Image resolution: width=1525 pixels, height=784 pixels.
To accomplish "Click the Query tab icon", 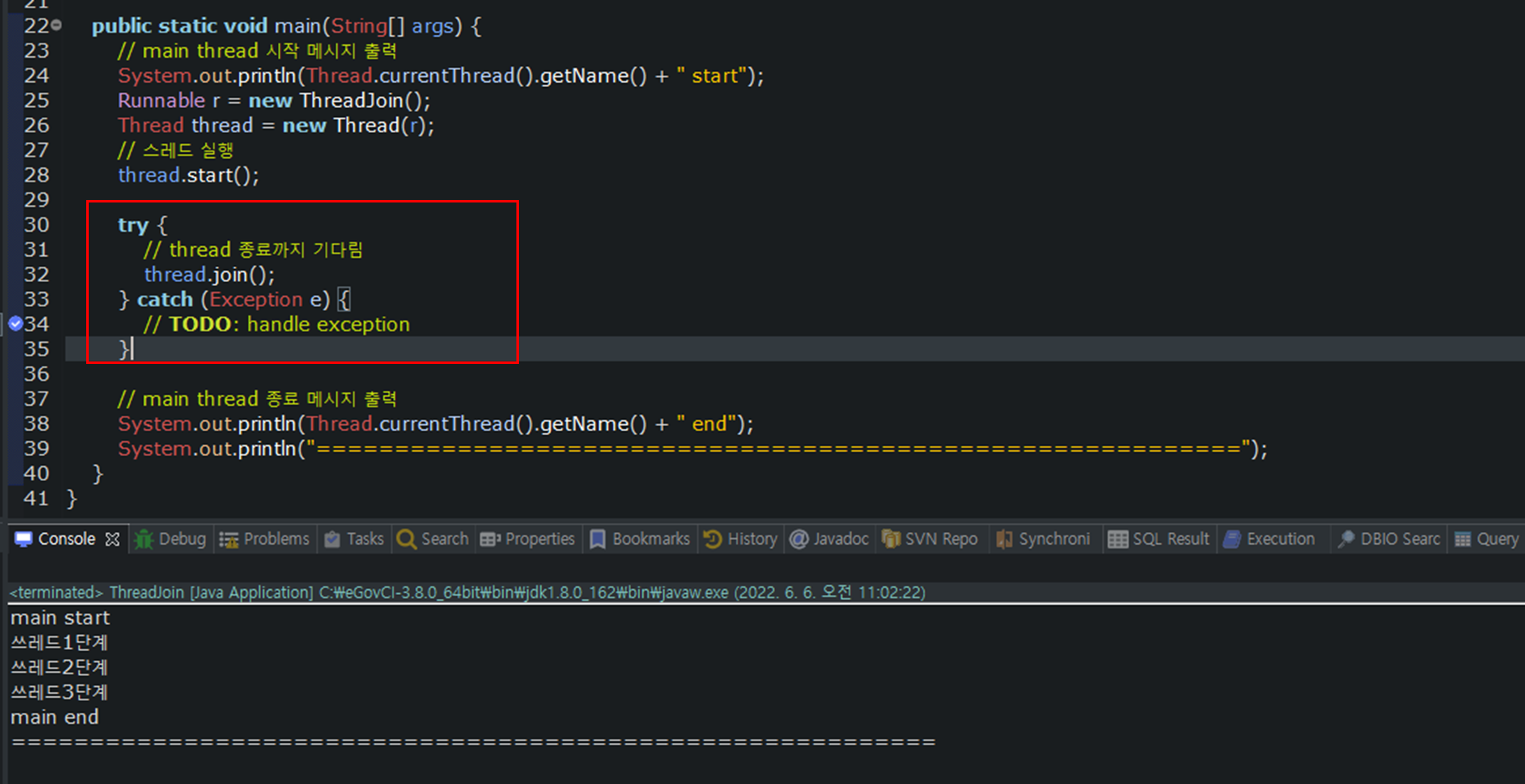I will pos(1463,540).
